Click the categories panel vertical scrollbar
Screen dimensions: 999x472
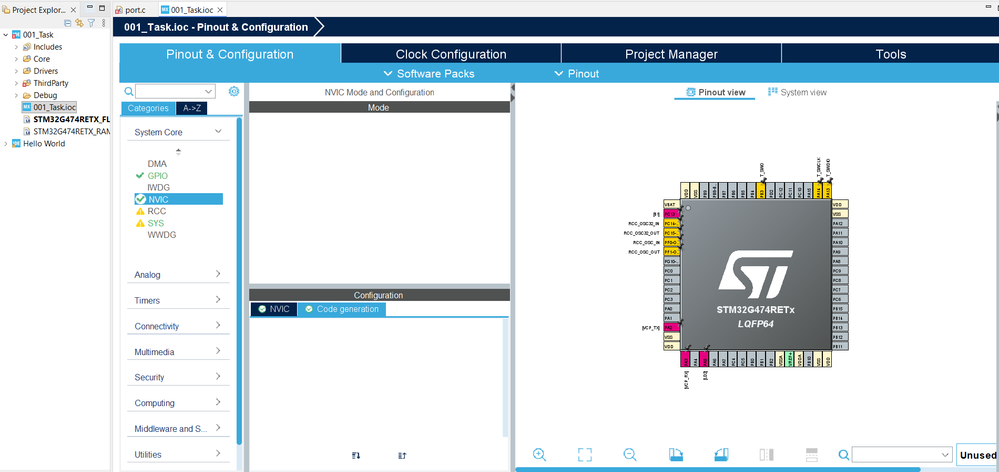pyautogui.click(x=239, y=280)
